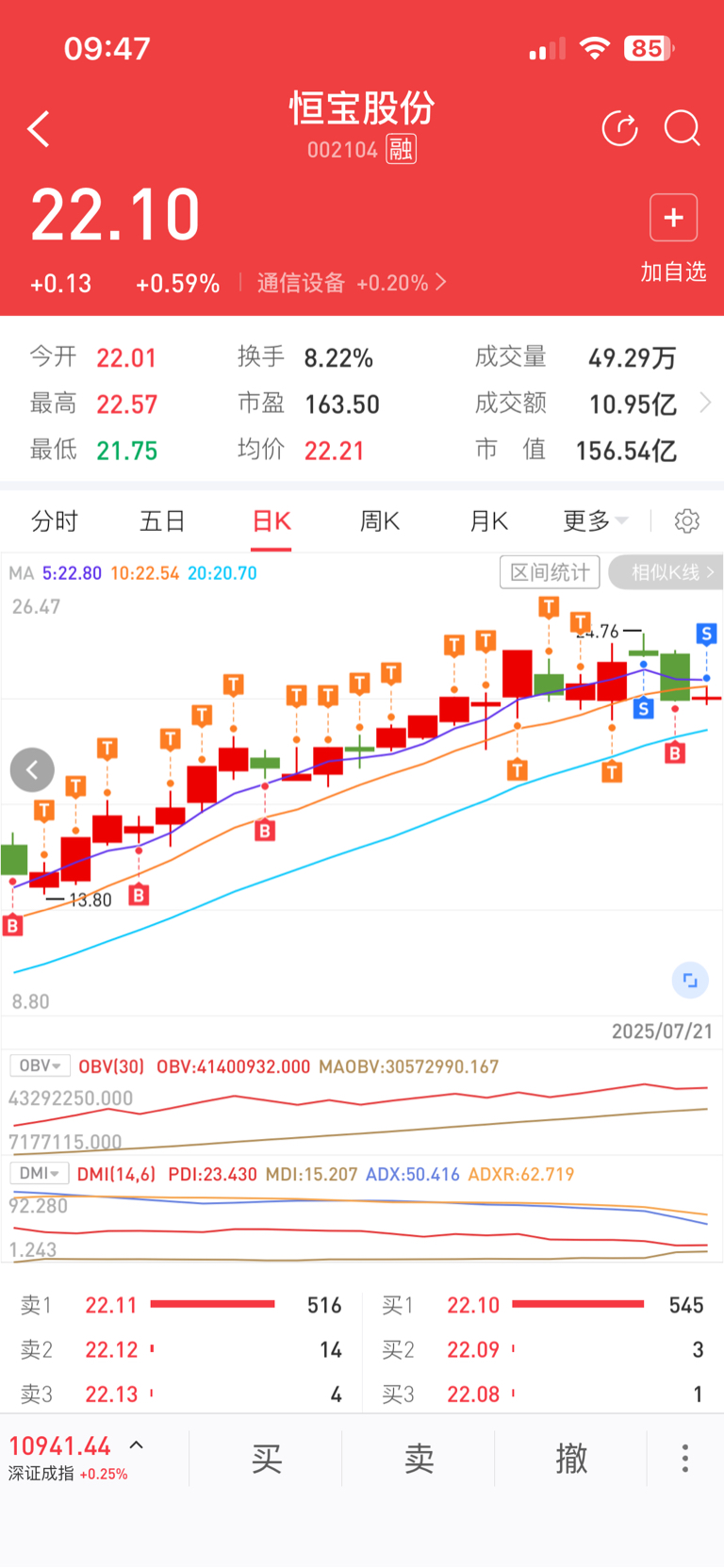Open chart settings gear icon
724x1568 pixels.
(x=687, y=520)
